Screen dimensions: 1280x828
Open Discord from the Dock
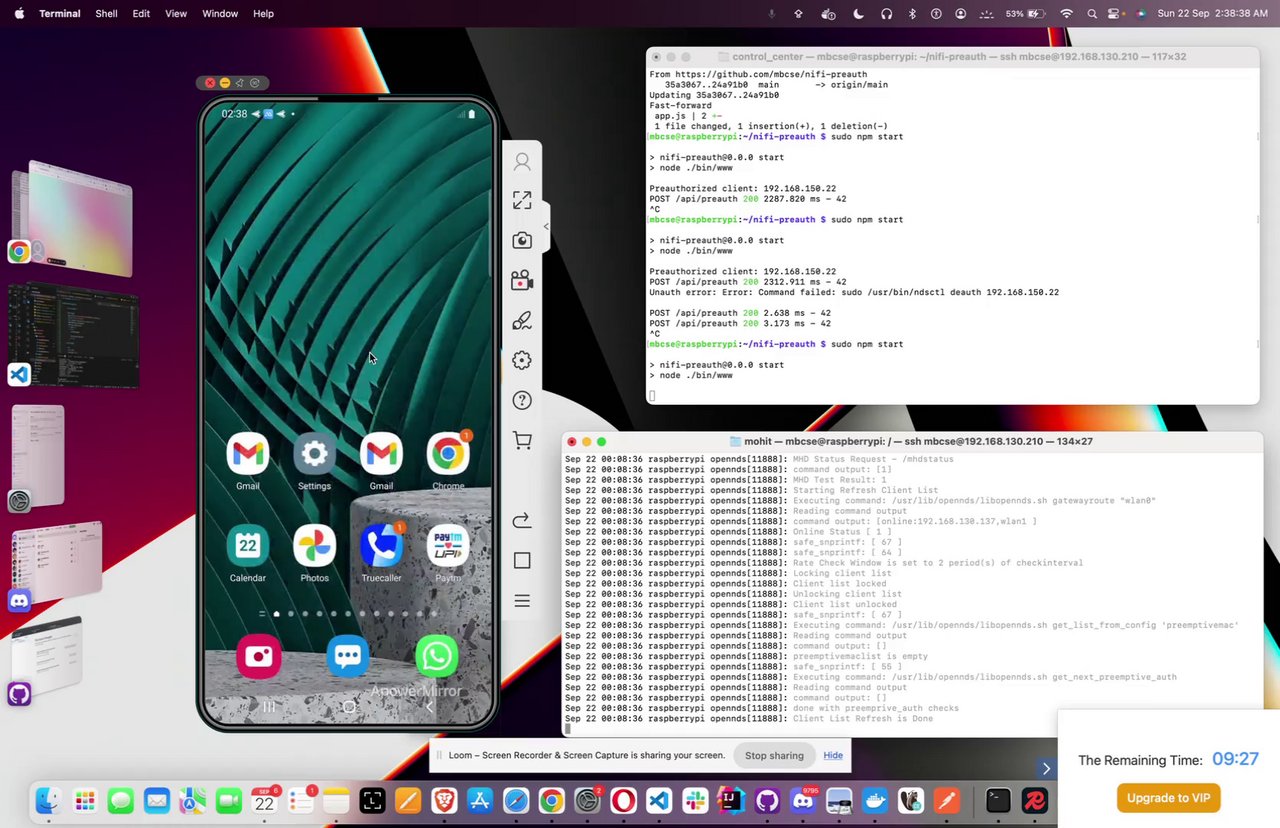coord(803,801)
